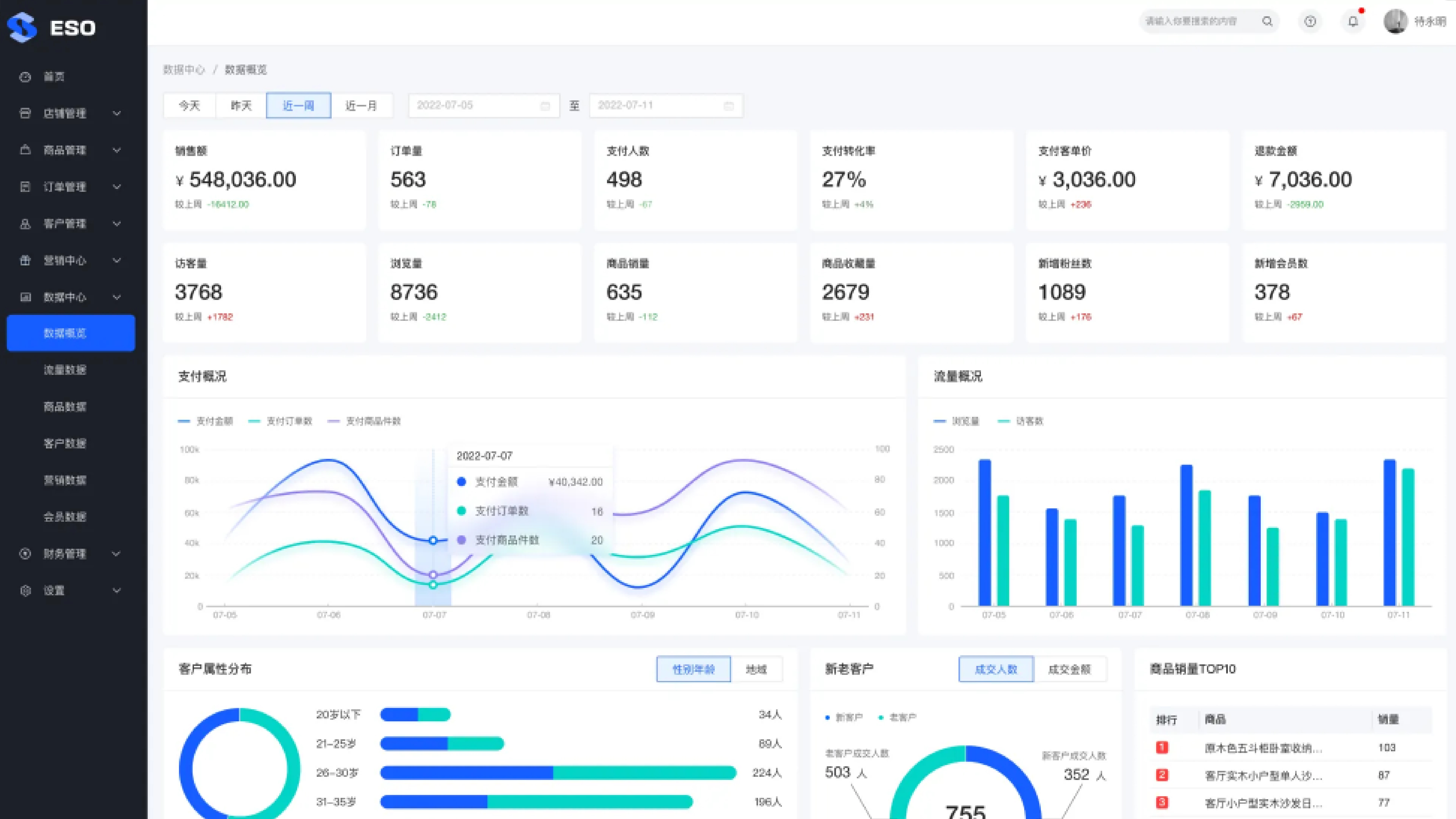This screenshot has width=1456, height=819.
Task: Collapse the 数据中心 chevron
Action: pyautogui.click(x=117, y=297)
